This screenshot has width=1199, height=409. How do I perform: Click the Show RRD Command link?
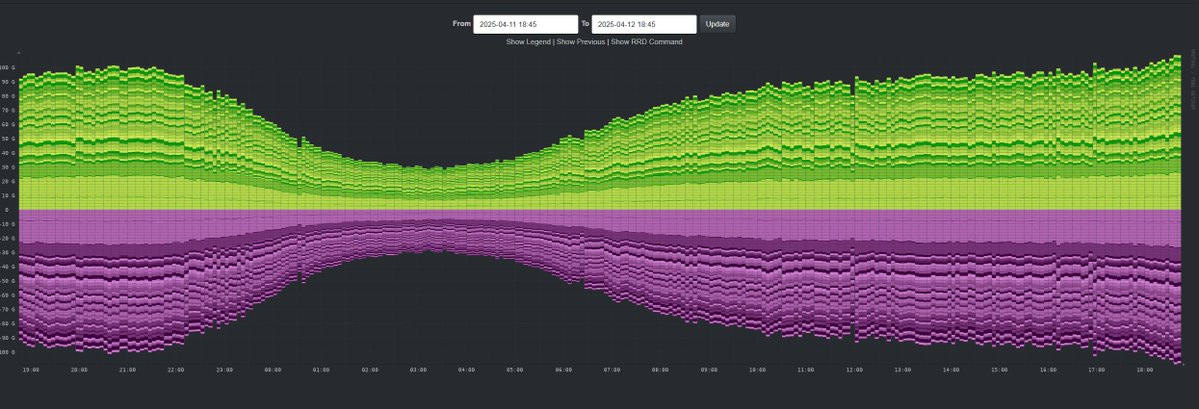[647, 42]
